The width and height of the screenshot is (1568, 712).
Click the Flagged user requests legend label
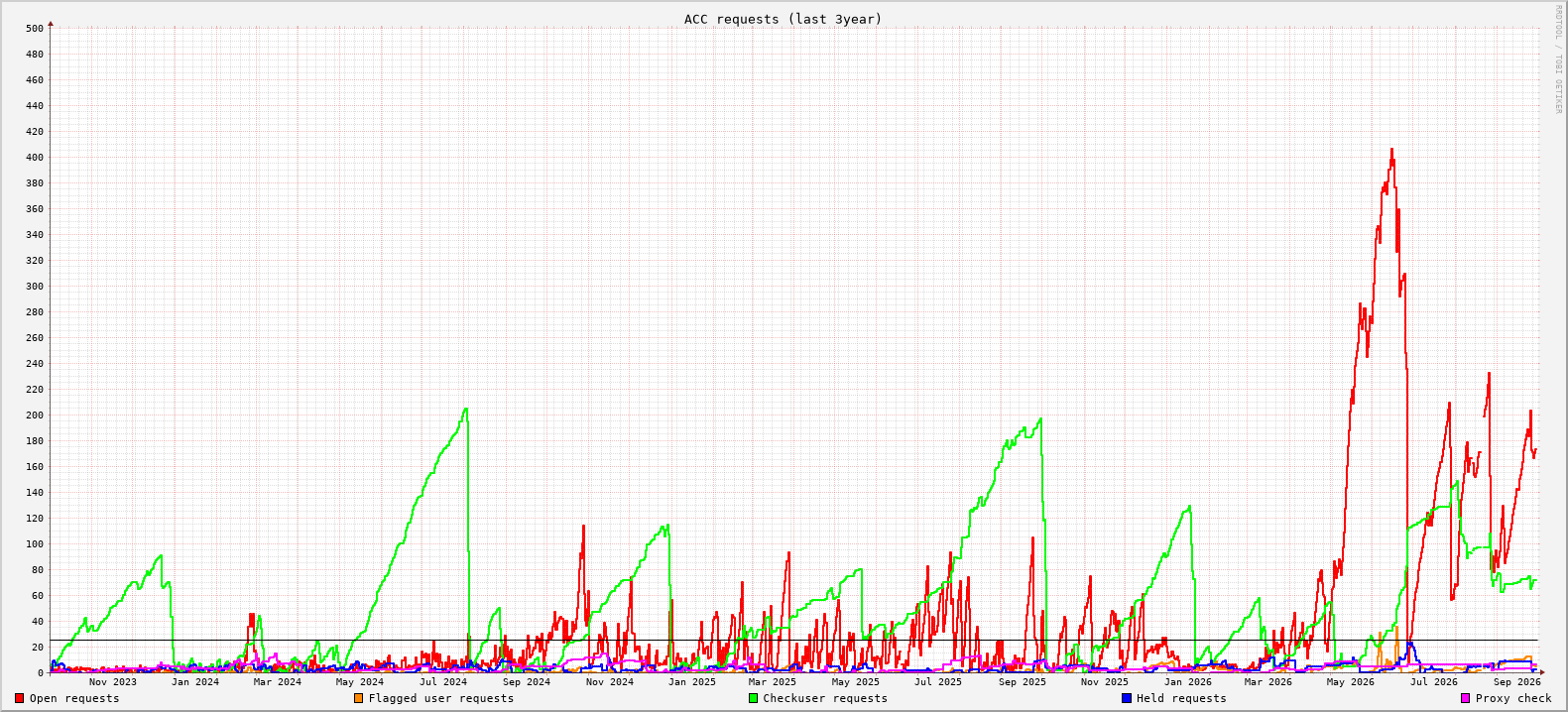(441, 699)
